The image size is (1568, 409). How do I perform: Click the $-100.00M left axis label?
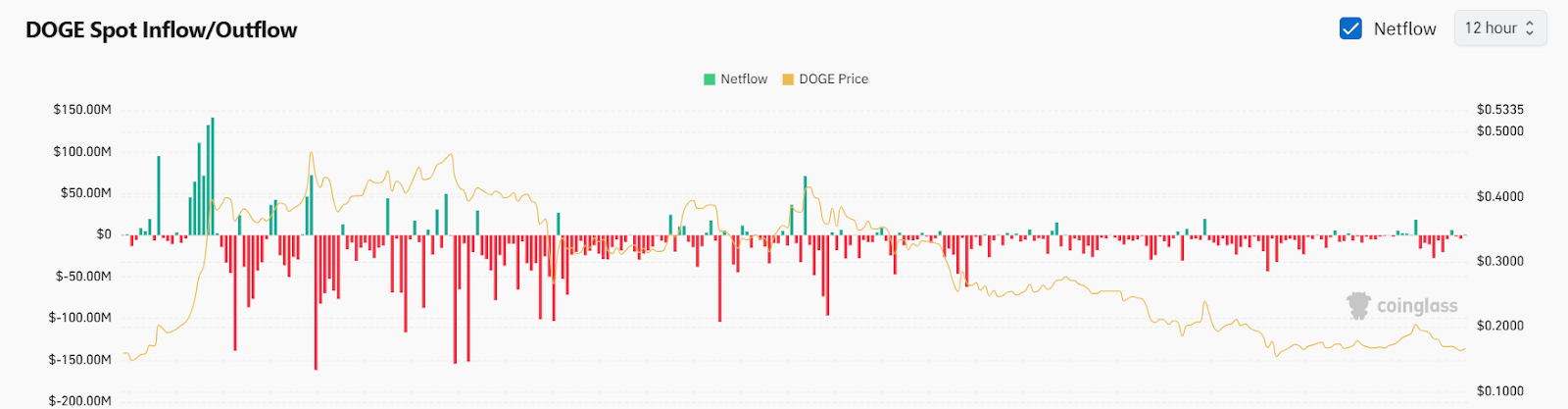[80, 318]
